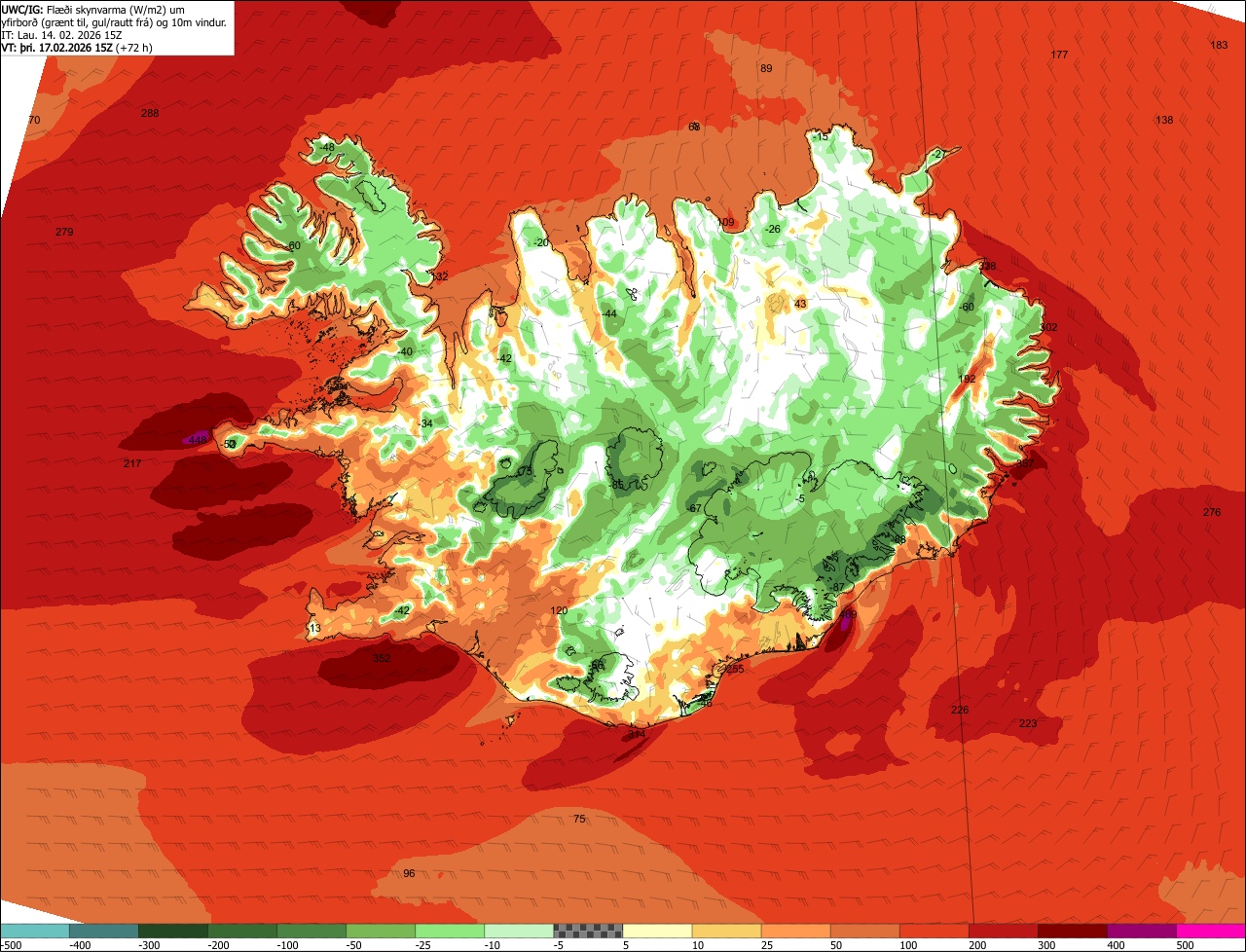Select the light orange legend swatch at 25
Screen dimensions: 1246x952
pyautogui.click(x=794, y=931)
